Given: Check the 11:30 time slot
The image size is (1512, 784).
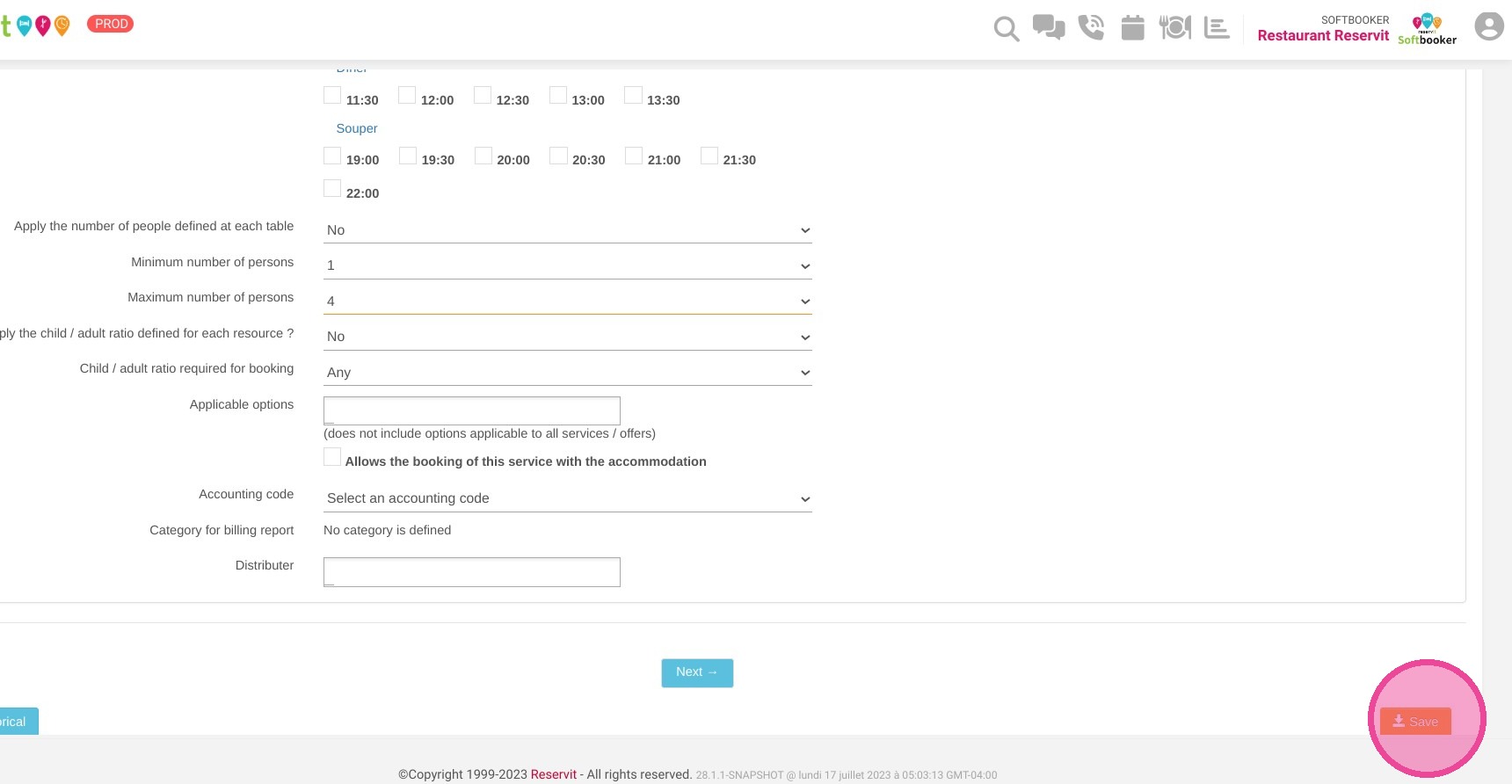Looking at the screenshot, I should point(332,95).
